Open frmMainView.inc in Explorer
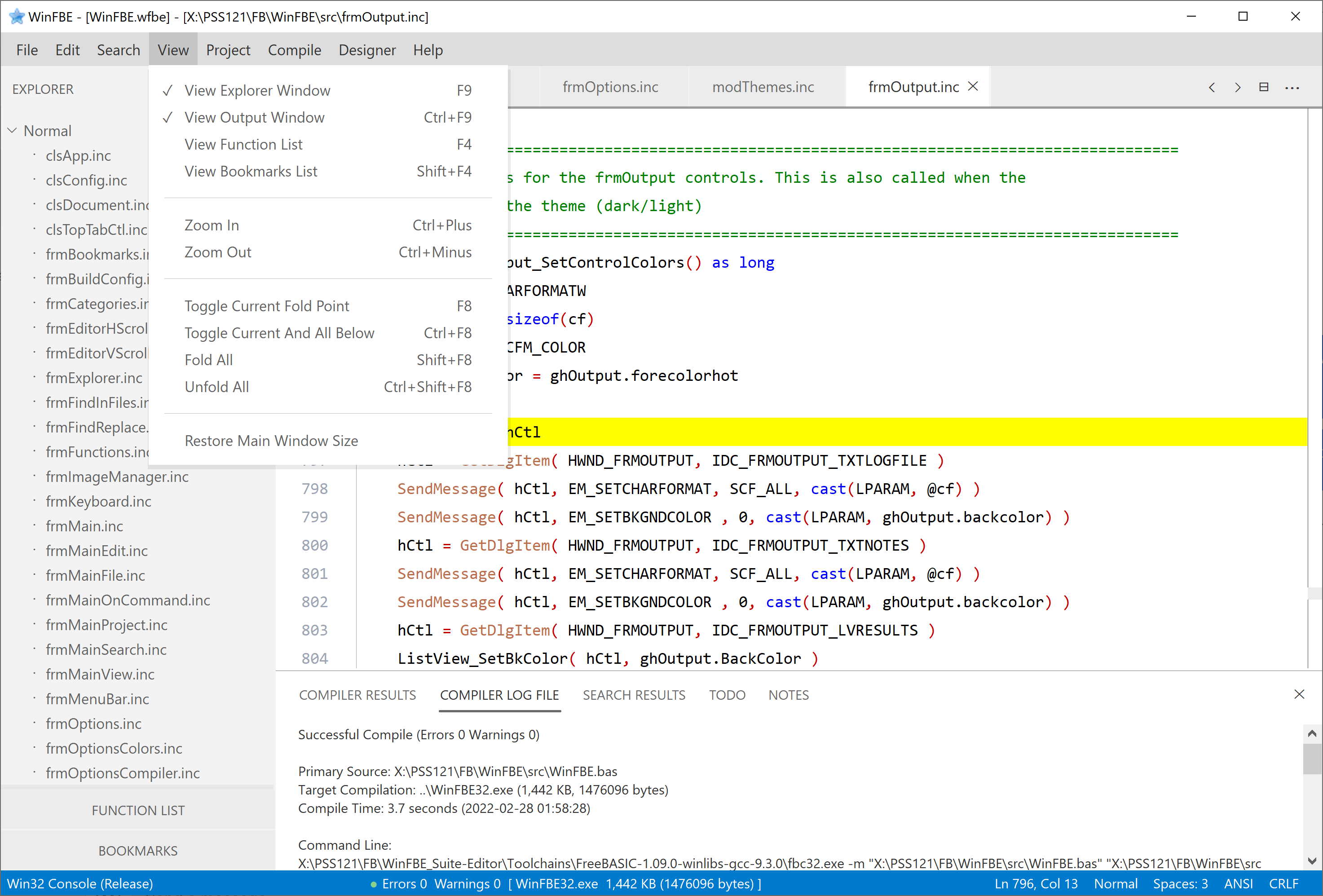The width and height of the screenshot is (1323, 896). [x=100, y=674]
